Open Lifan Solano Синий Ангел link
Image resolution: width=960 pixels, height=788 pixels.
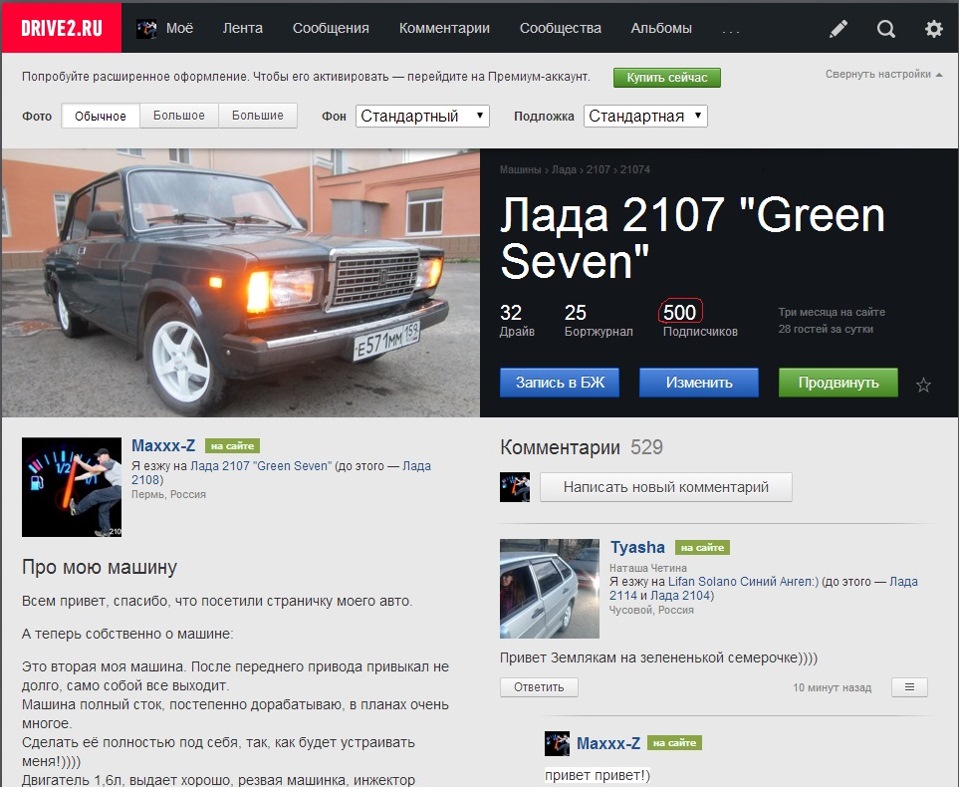click(743, 582)
